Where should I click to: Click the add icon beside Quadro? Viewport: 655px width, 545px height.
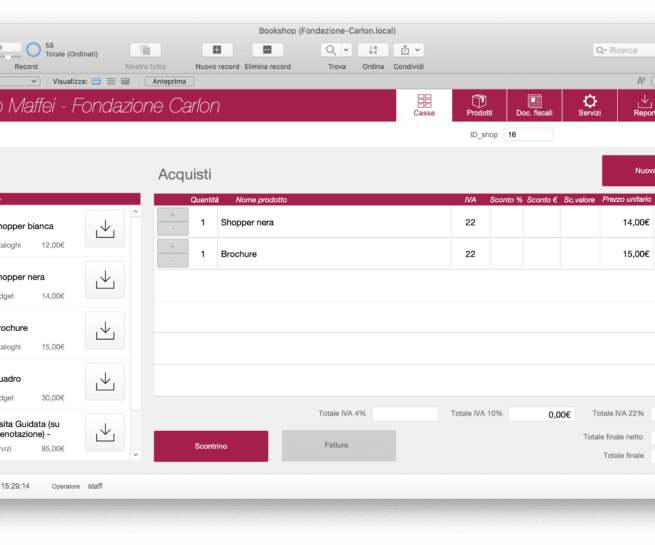click(x=104, y=381)
